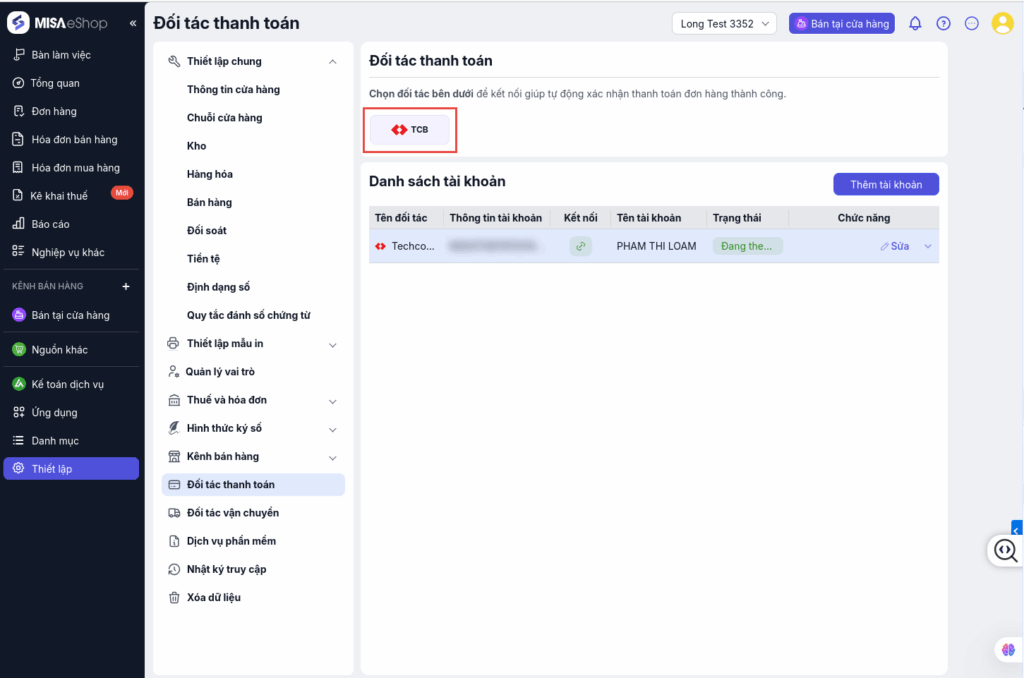Screen dimensions: 1024x678
Task: Expand the Thiết lập mẫu in section
Action: tap(332, 344)
